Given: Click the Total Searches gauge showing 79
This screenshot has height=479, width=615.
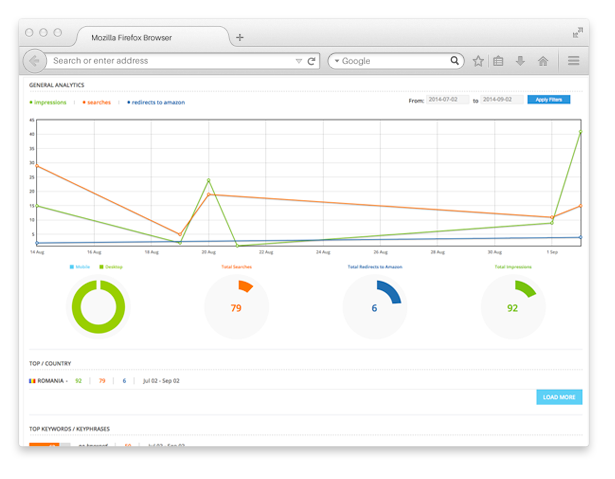Looking at the screenshot, I should (237, 307).
